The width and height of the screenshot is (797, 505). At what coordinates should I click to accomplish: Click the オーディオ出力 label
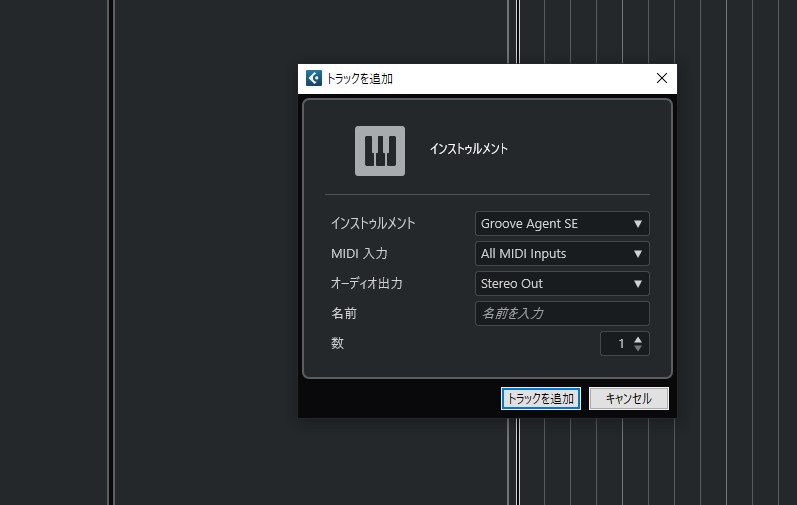[366, 283]
